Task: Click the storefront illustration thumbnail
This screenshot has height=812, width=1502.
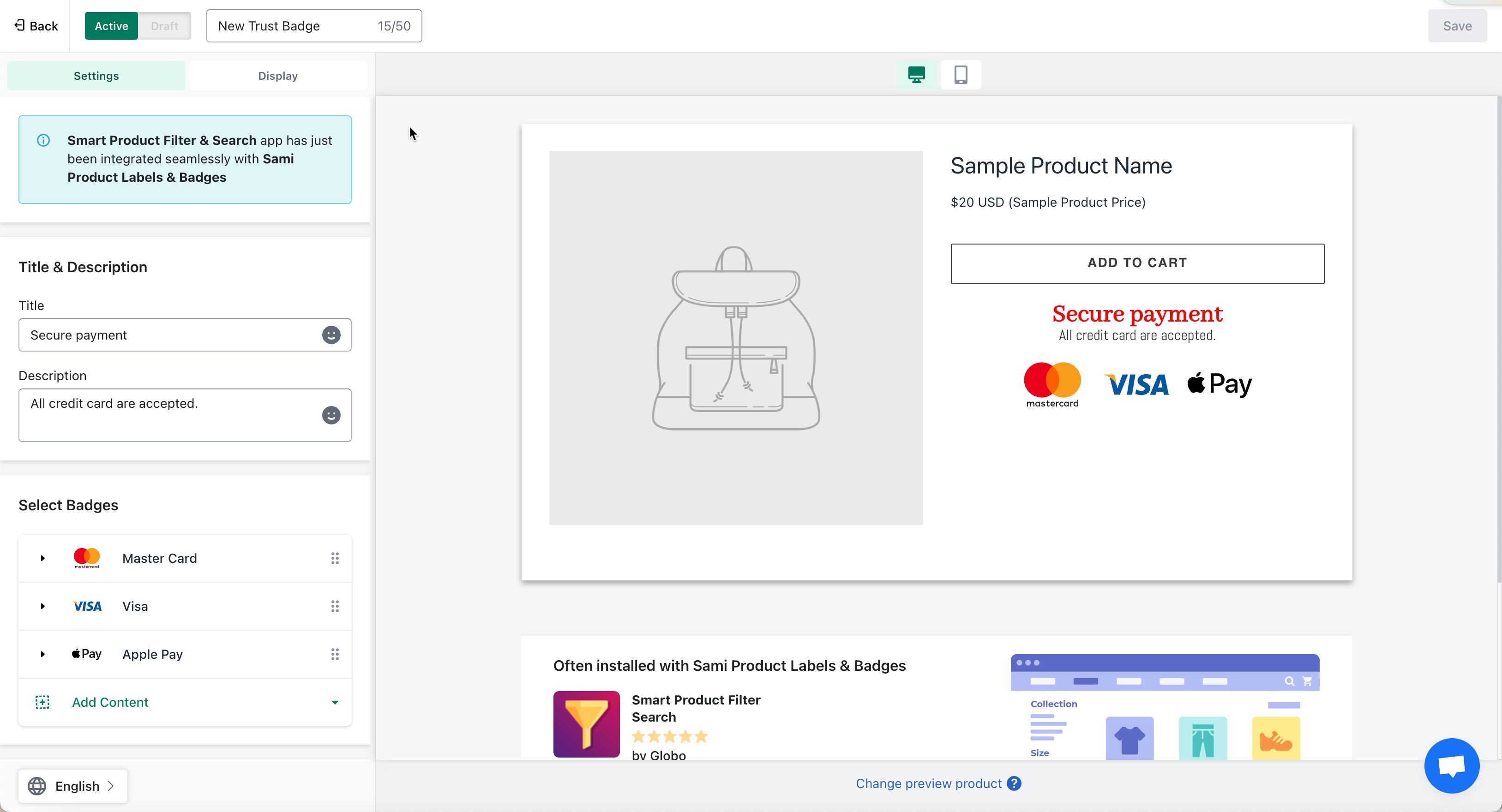Action: [x=1165, y=706]
